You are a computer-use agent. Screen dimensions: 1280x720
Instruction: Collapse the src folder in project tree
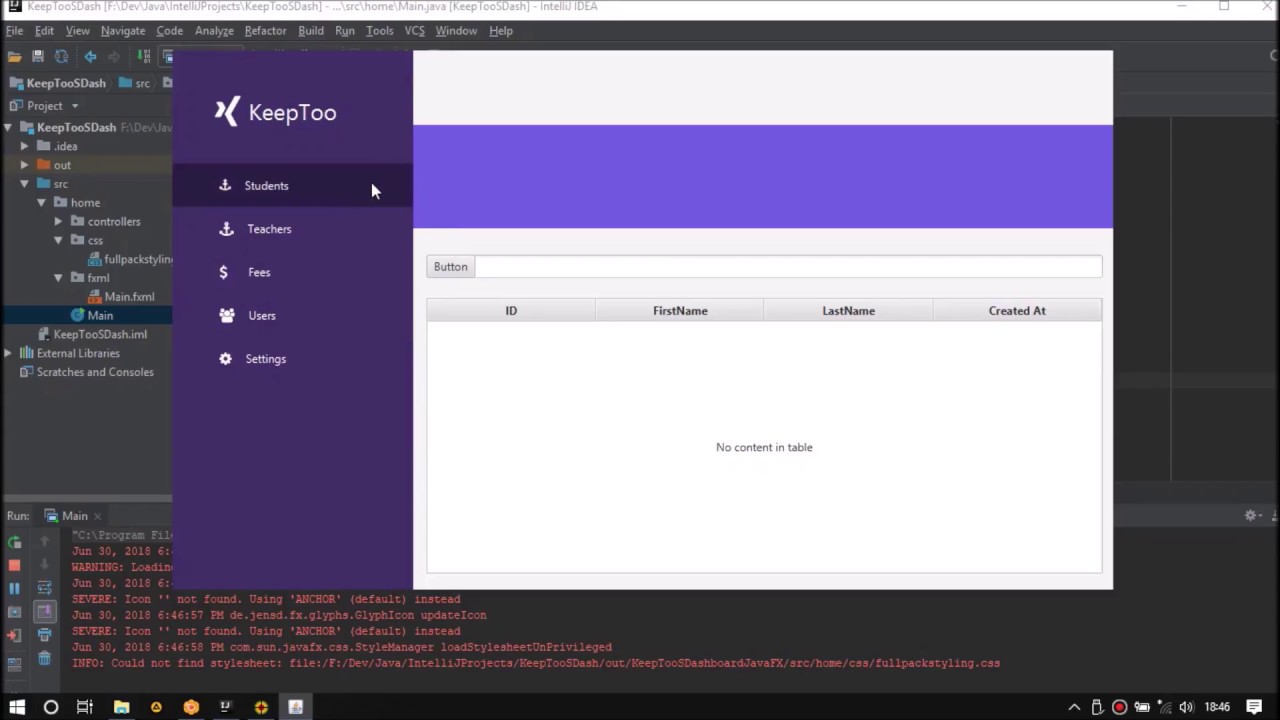[24, 184]
